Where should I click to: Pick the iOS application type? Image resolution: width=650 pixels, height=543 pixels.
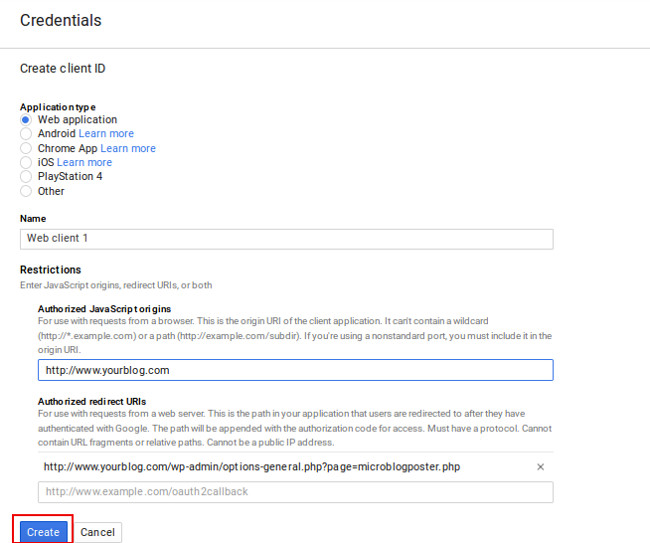(x=26, y=162)
